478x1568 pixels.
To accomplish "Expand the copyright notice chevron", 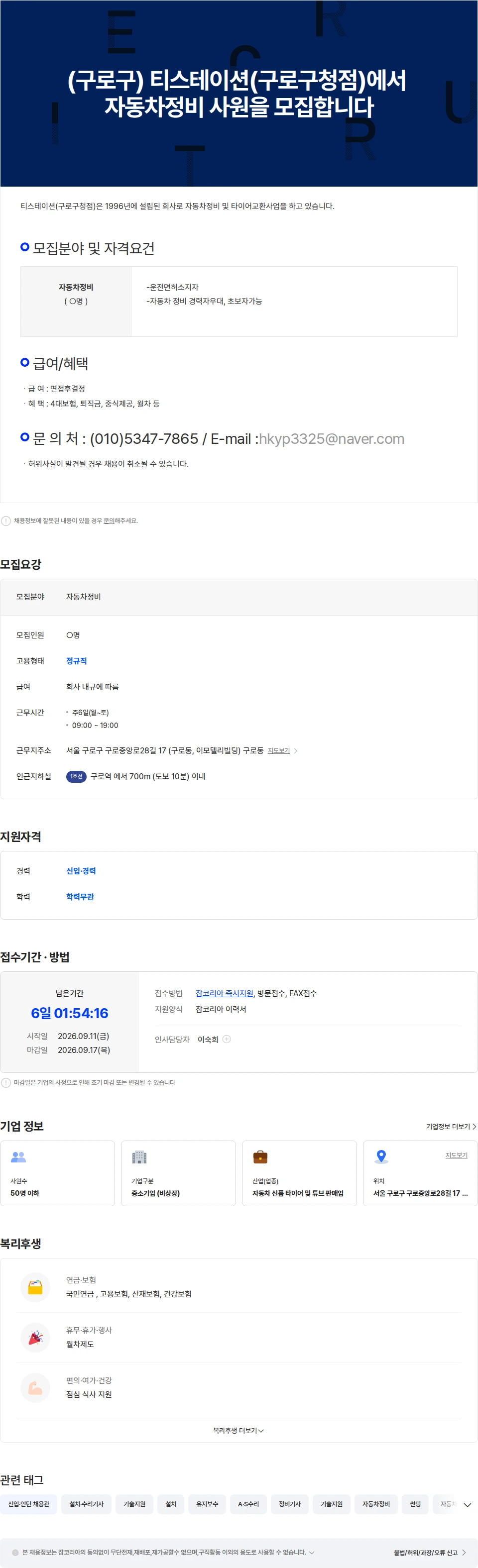I will tap(312, 1552).
